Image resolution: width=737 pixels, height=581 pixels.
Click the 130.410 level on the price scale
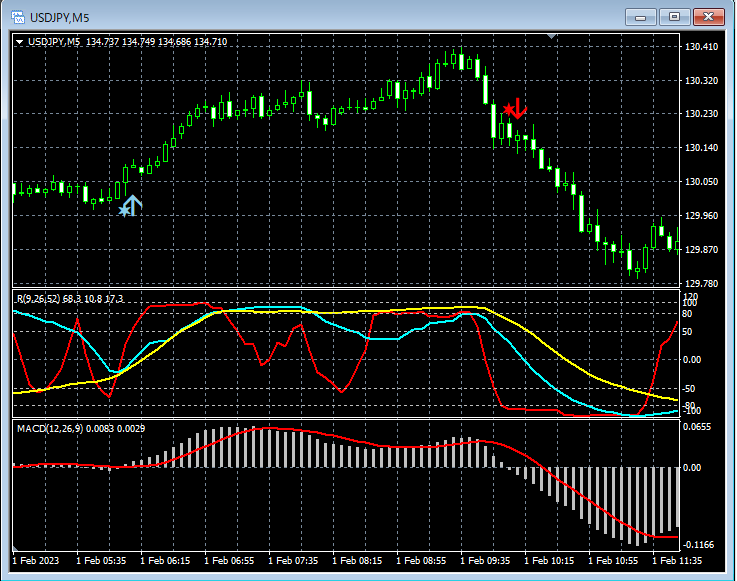point(701,47)
